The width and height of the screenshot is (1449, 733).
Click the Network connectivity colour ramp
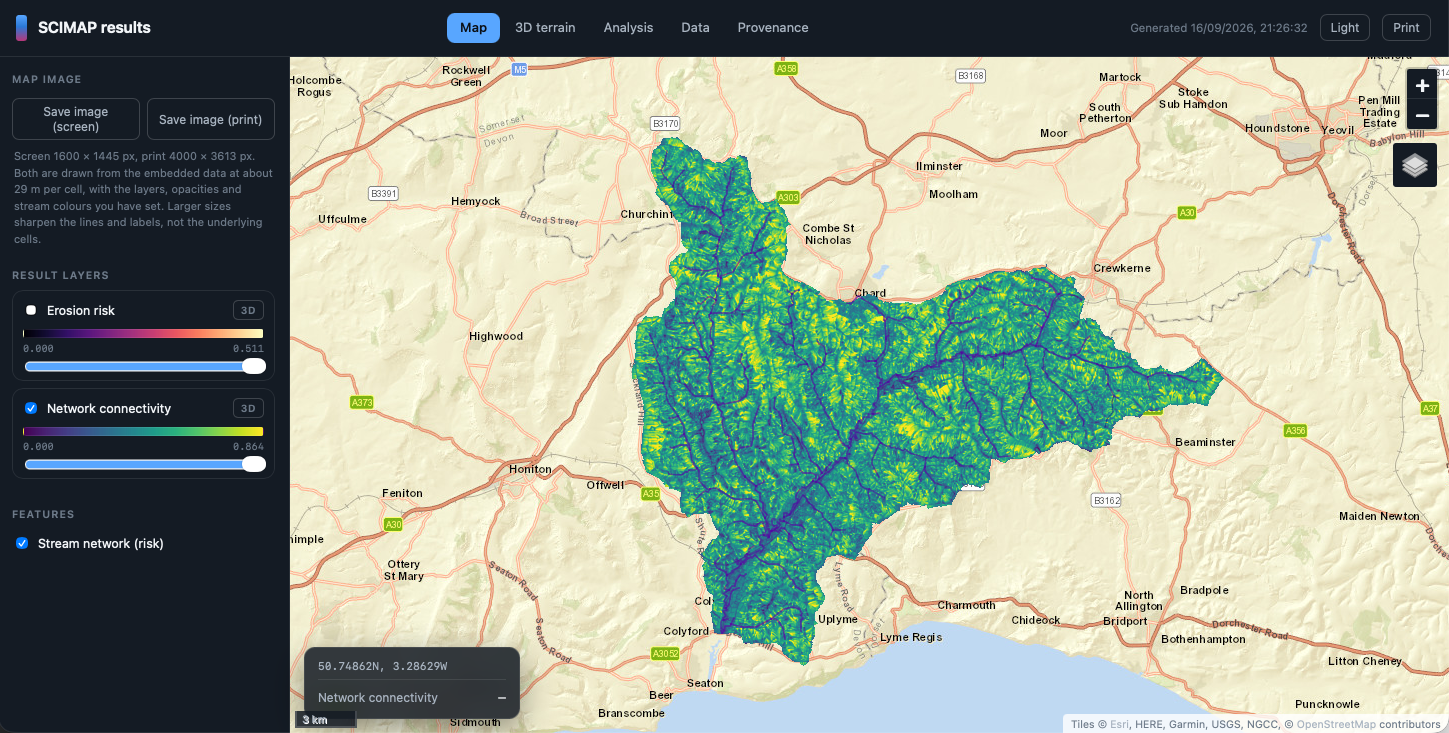(x=143, y=432)
